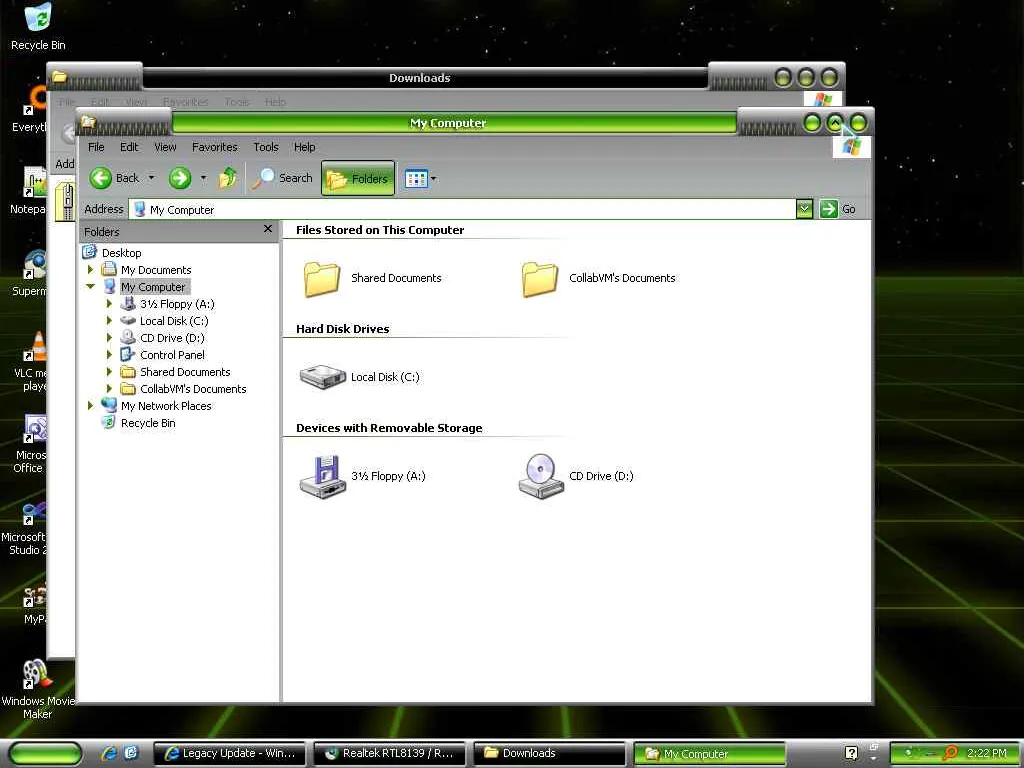
Task: Click the Address bar field
Action: click(462, 210)
